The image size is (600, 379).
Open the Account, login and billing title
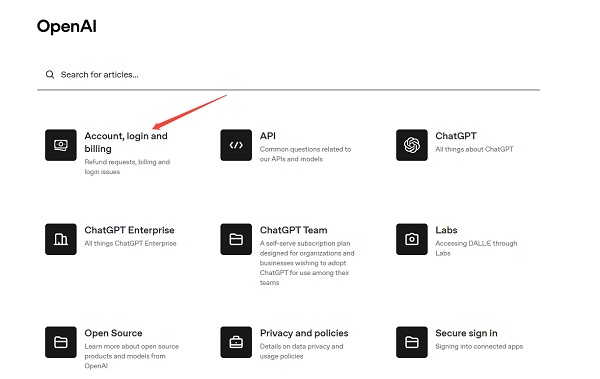[126, 142]
